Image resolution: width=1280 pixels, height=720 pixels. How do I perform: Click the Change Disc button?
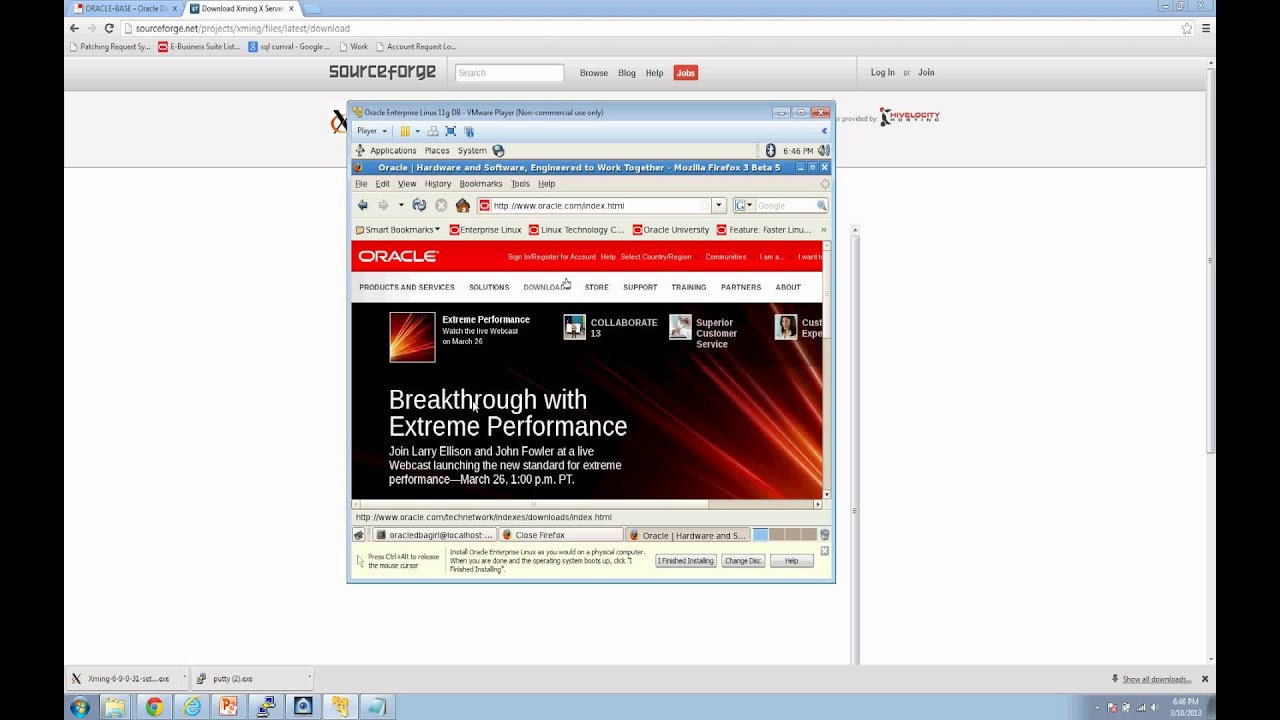tap(743, 561)
